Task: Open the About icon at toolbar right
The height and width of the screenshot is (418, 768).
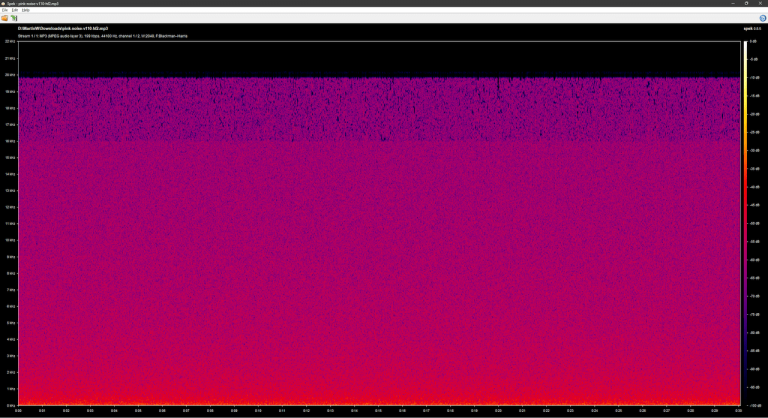Action: [x=763, y=17]
